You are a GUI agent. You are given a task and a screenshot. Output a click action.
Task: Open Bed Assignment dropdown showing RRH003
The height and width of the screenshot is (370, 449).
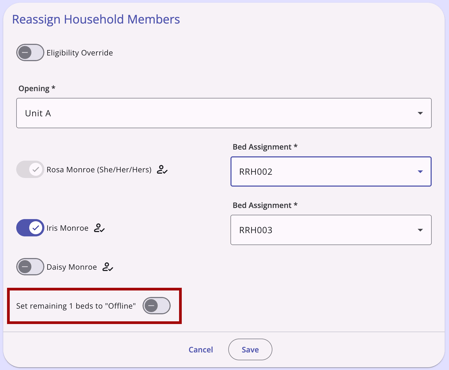[x=331, y=230]
